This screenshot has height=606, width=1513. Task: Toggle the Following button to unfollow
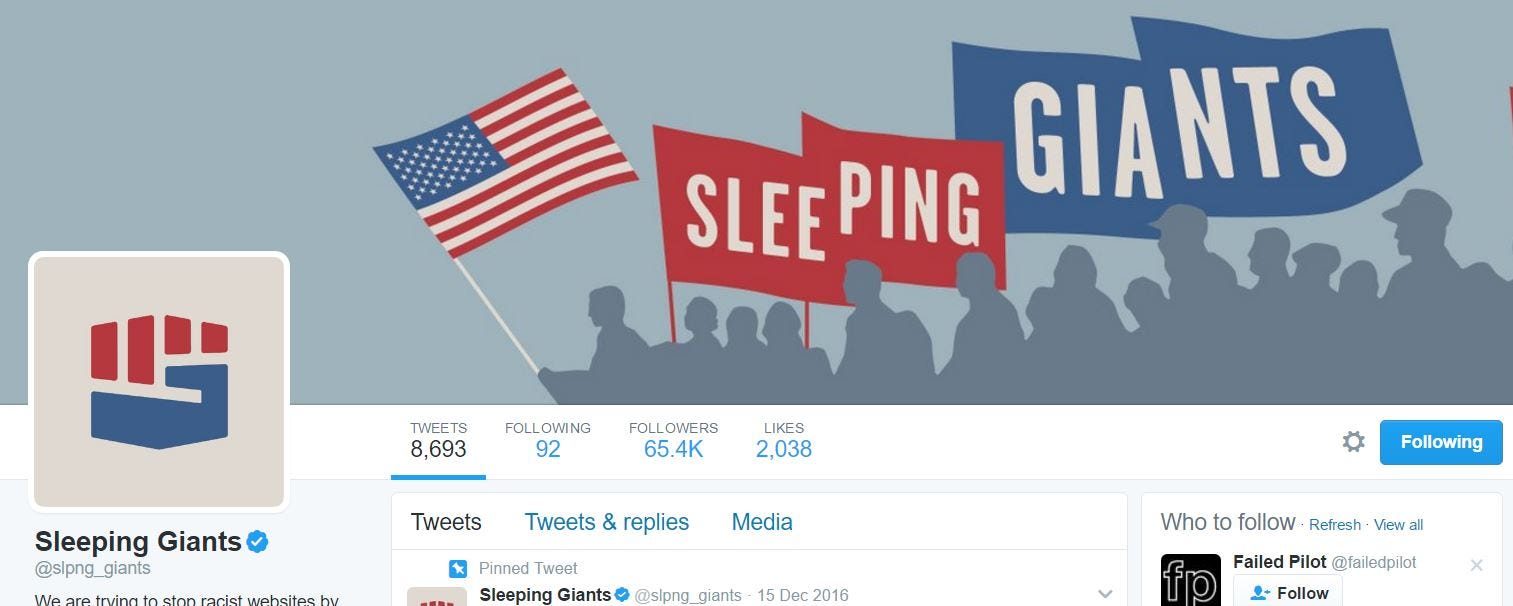click(x=1441, y=442)
